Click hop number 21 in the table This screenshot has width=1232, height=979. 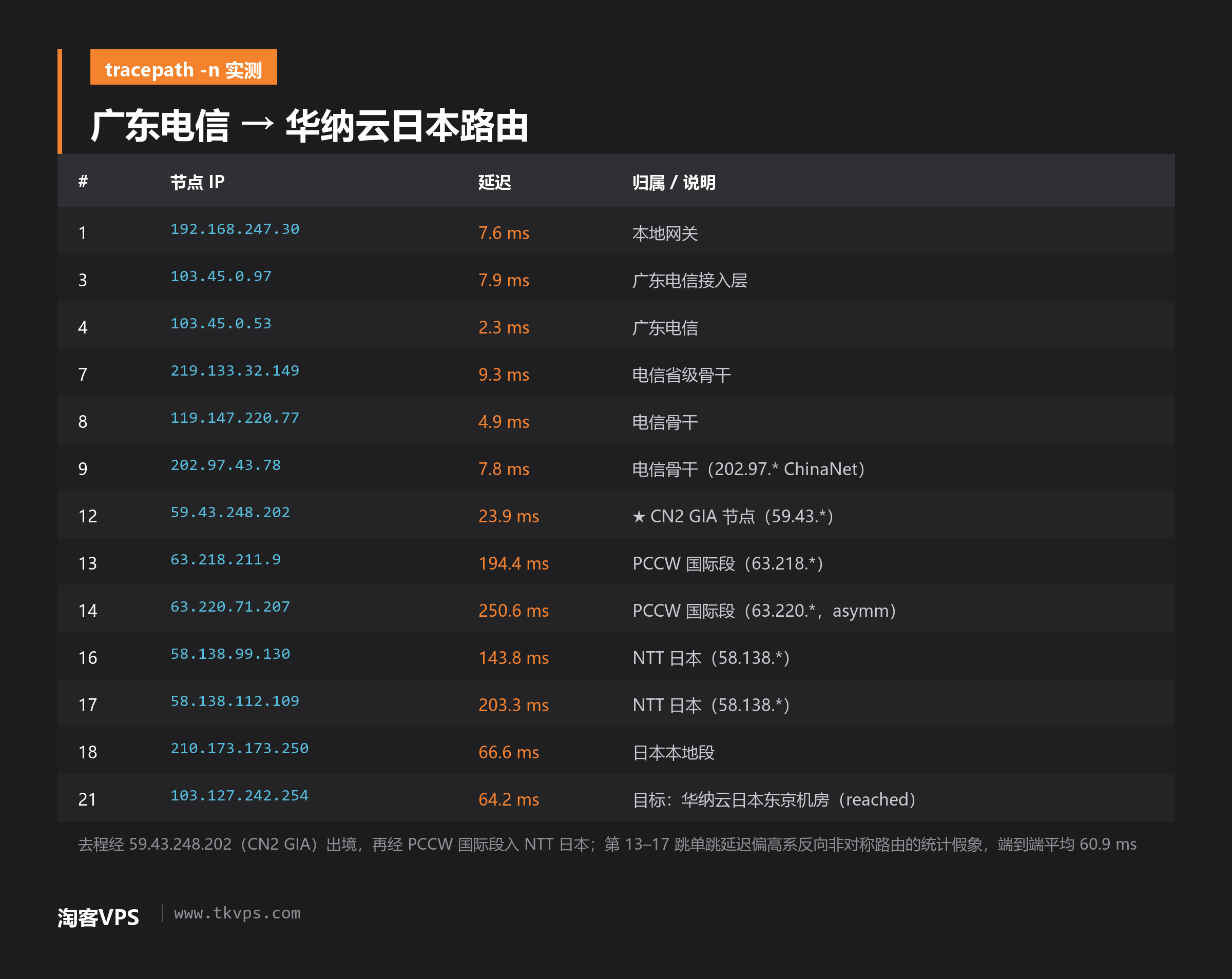coord(87,799)
